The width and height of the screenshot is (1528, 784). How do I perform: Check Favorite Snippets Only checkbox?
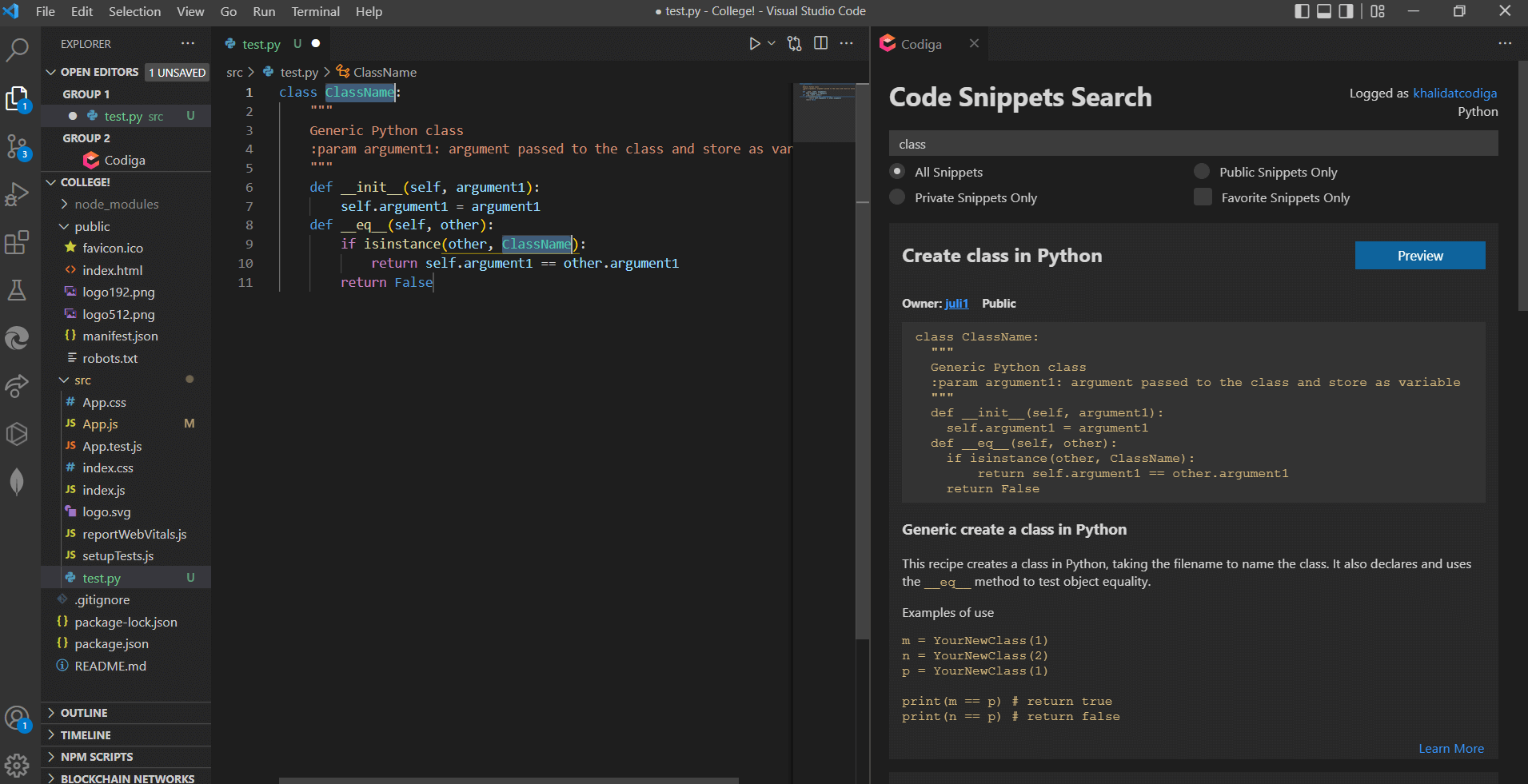(x=1203, y=197)
